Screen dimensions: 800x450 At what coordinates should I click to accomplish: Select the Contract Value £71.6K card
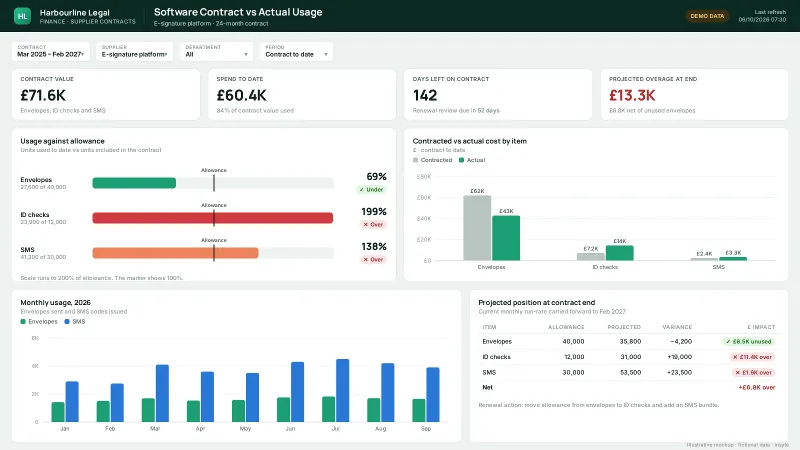[x=106, y=94]
